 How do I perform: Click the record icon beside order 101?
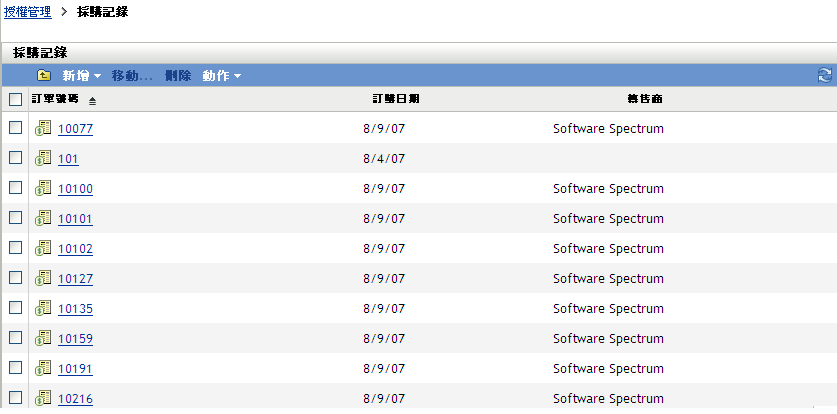tap(43, 158)
